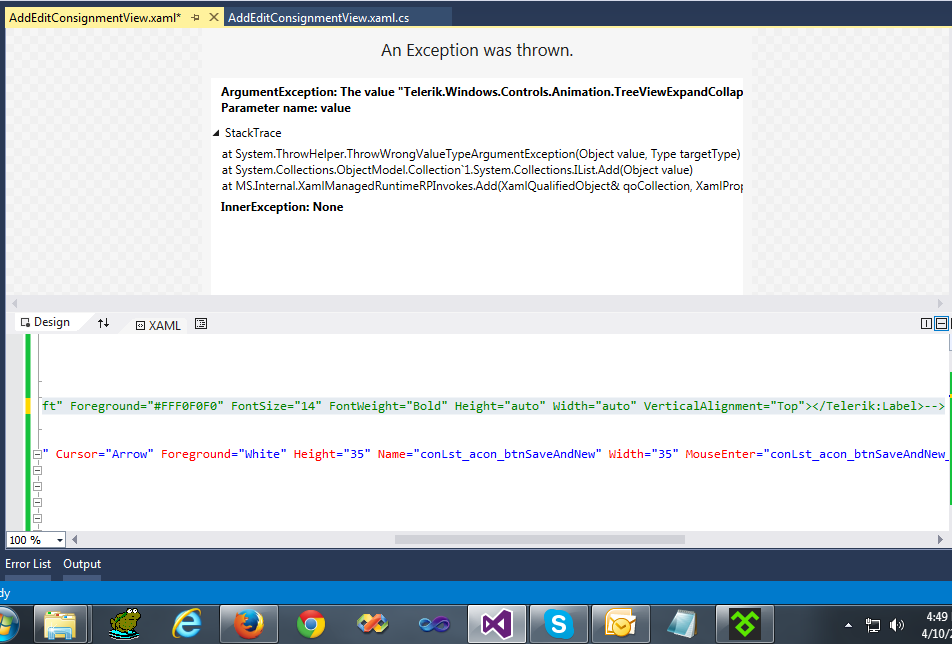Close the AddEditConsignmentView.xaml tab
This screenshot has width=952, height=646.
pos(214,18)
